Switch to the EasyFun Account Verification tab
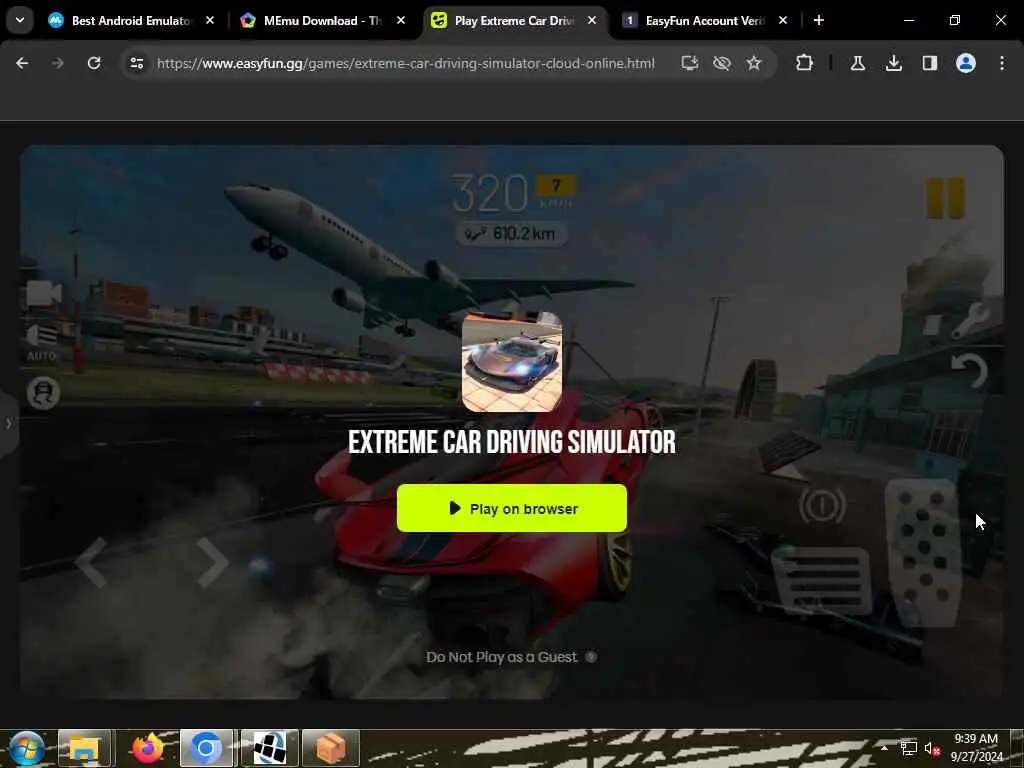The image size is (1024, 768). [x=705, y=20]
